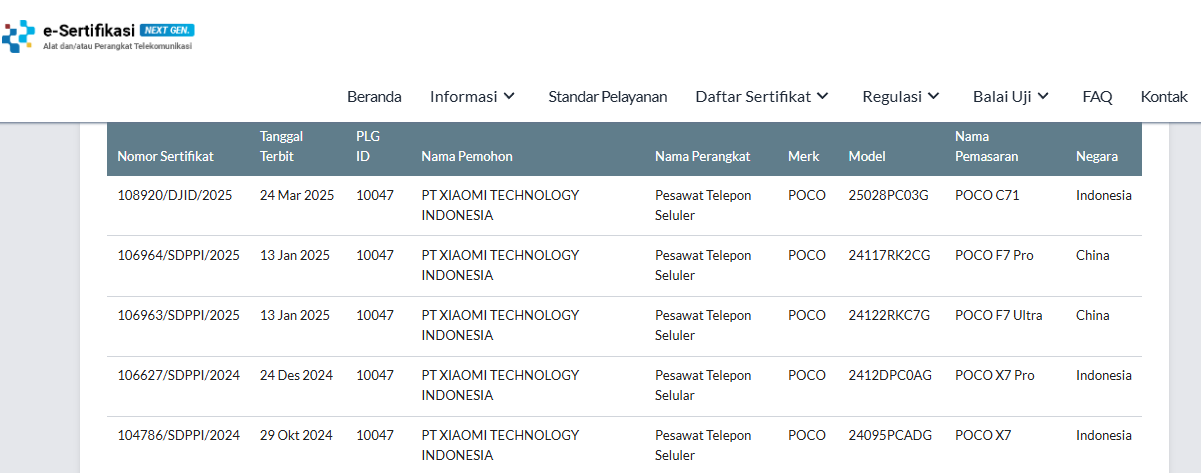
Task: Expand the Informasi dropdown menu
Action: point(473,97)
